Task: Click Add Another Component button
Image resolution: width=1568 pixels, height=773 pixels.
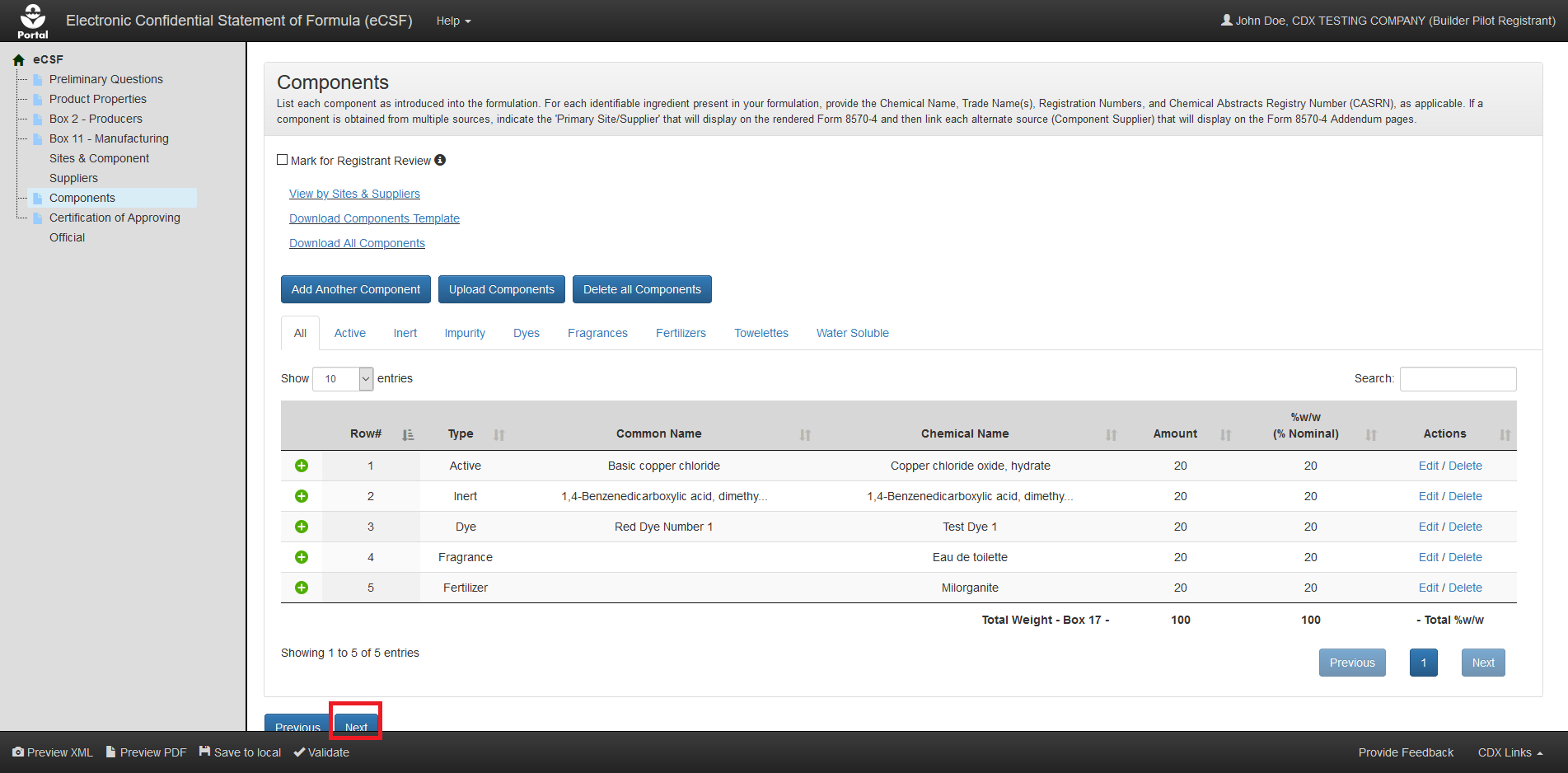Action: tap(356, 289)
